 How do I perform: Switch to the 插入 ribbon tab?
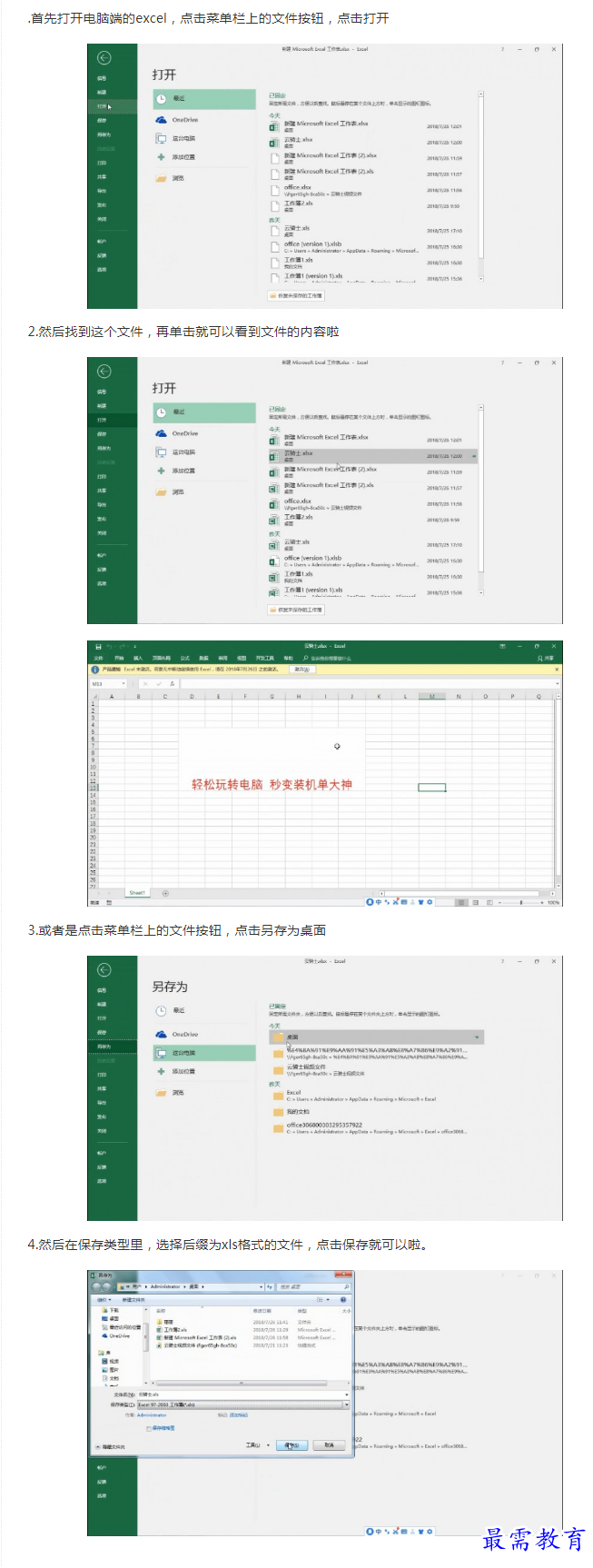click(137, 658)
